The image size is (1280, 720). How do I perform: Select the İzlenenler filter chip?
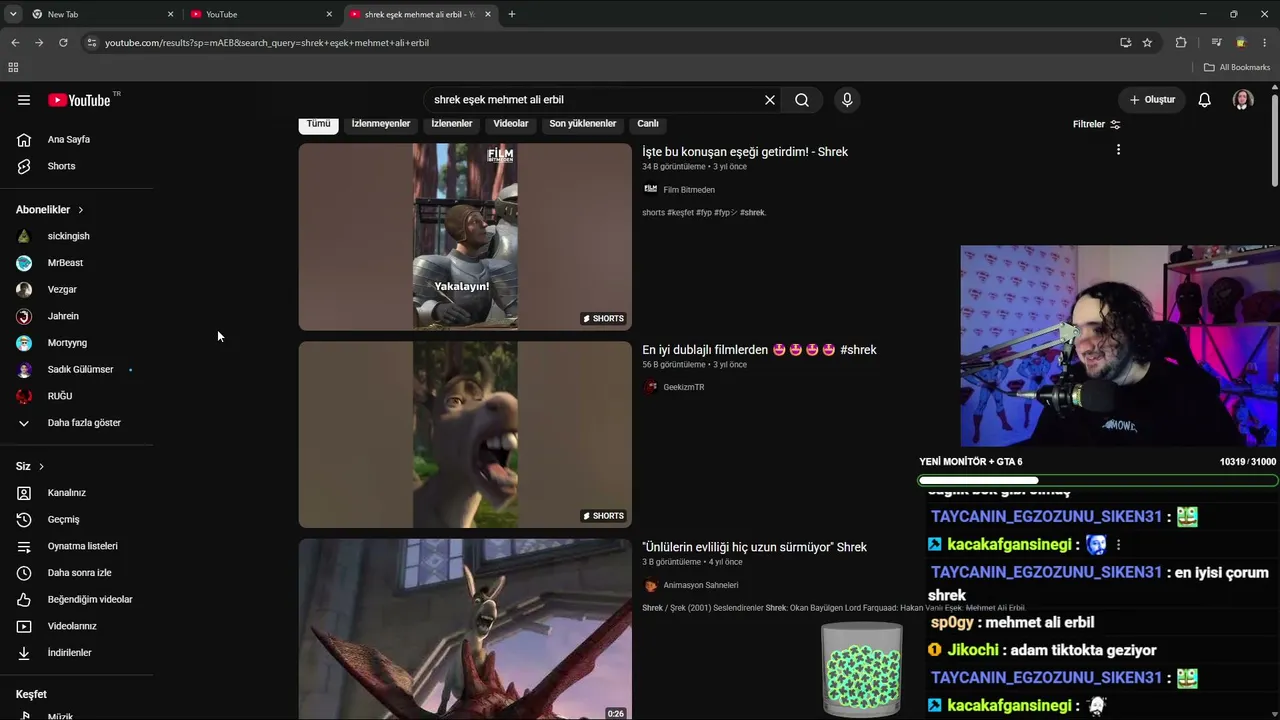tap(452, 124)
